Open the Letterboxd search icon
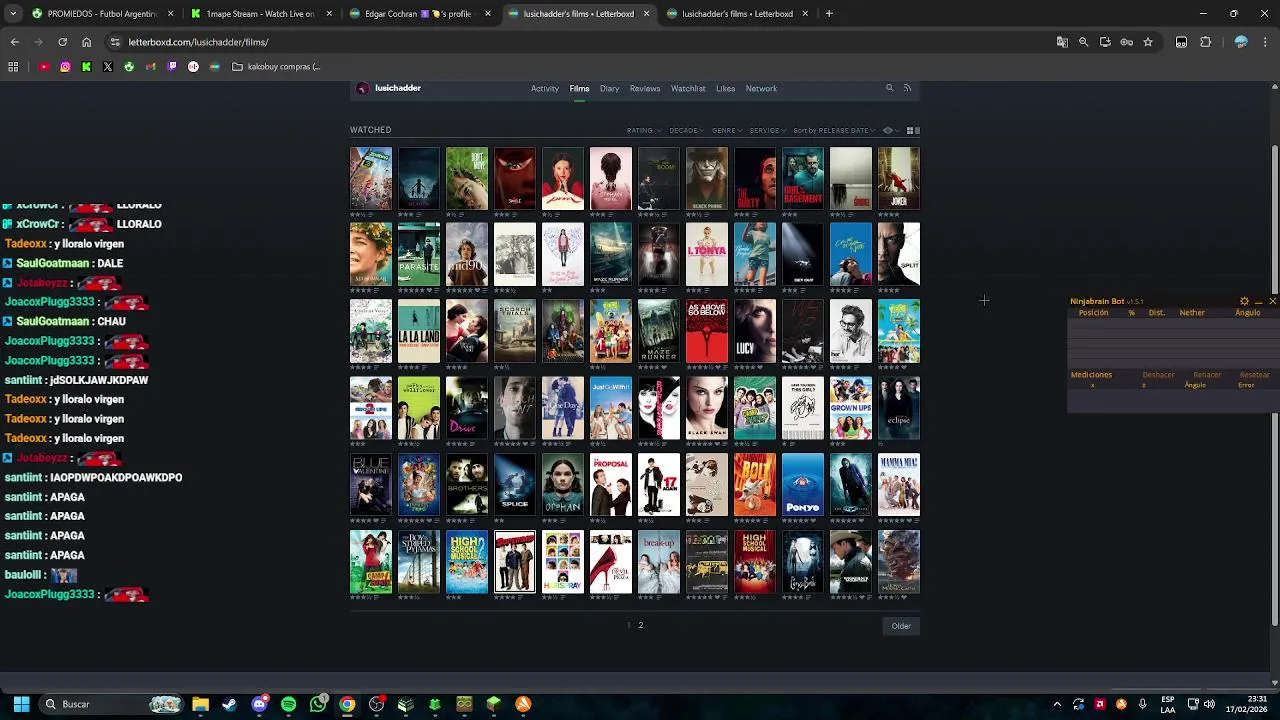The height and width of the screenshot is (720, 1280). pyautogui.click(x=889, y=88)
